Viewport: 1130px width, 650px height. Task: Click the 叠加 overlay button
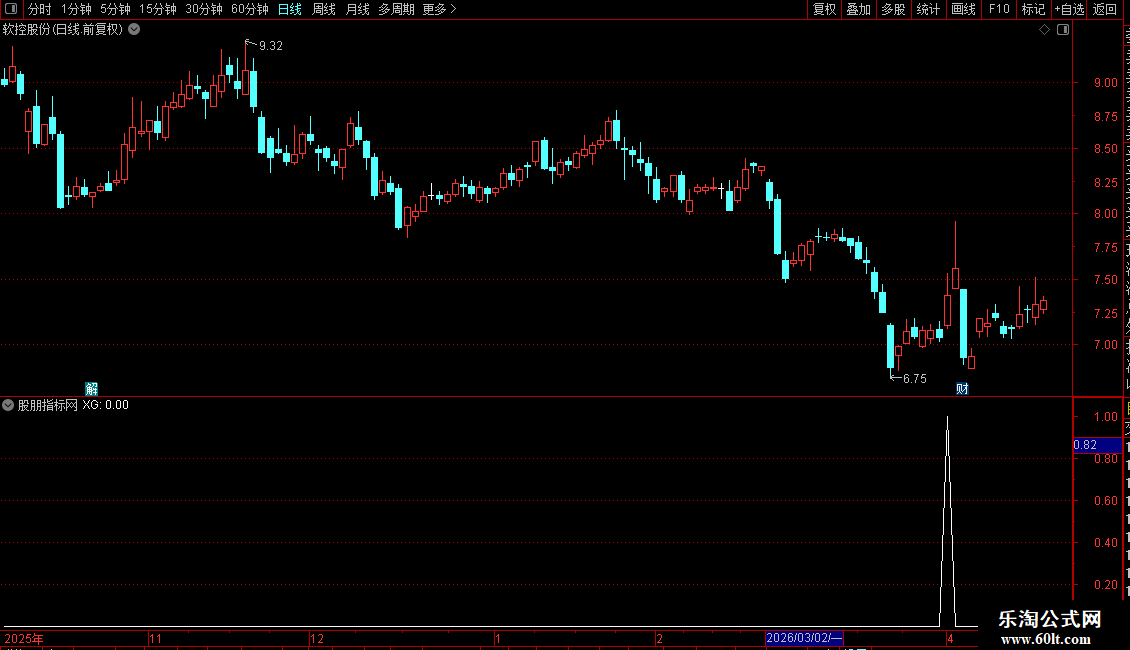(858, 9)
